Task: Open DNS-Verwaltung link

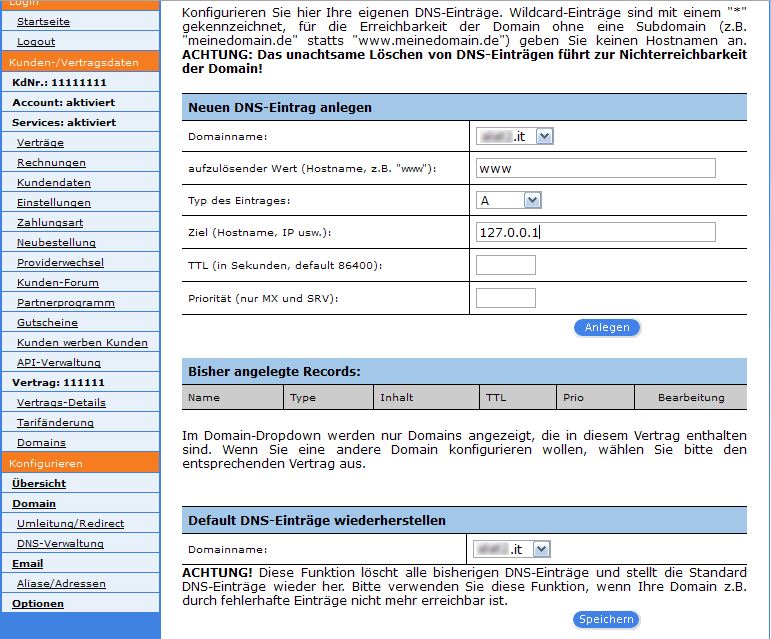Action: coord(60,544)
